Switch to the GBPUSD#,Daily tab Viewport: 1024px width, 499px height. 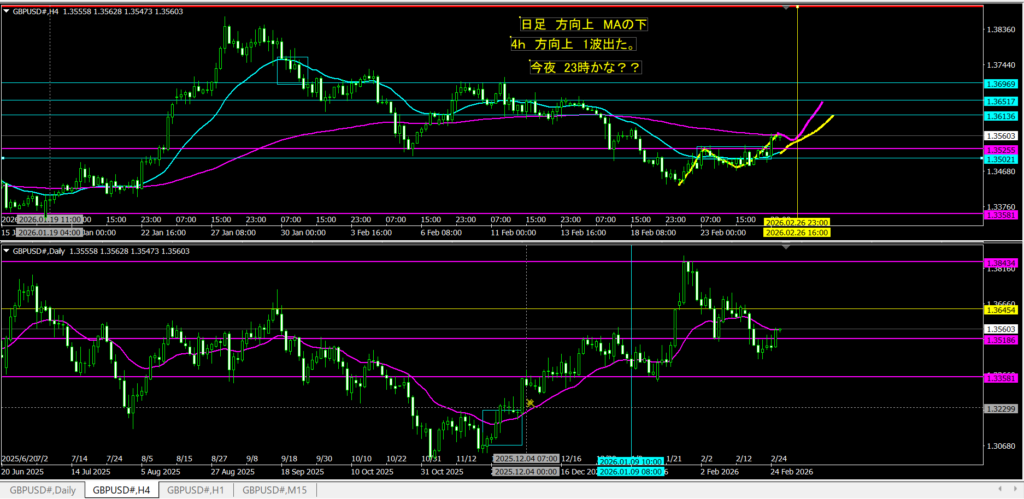point(41,490)
